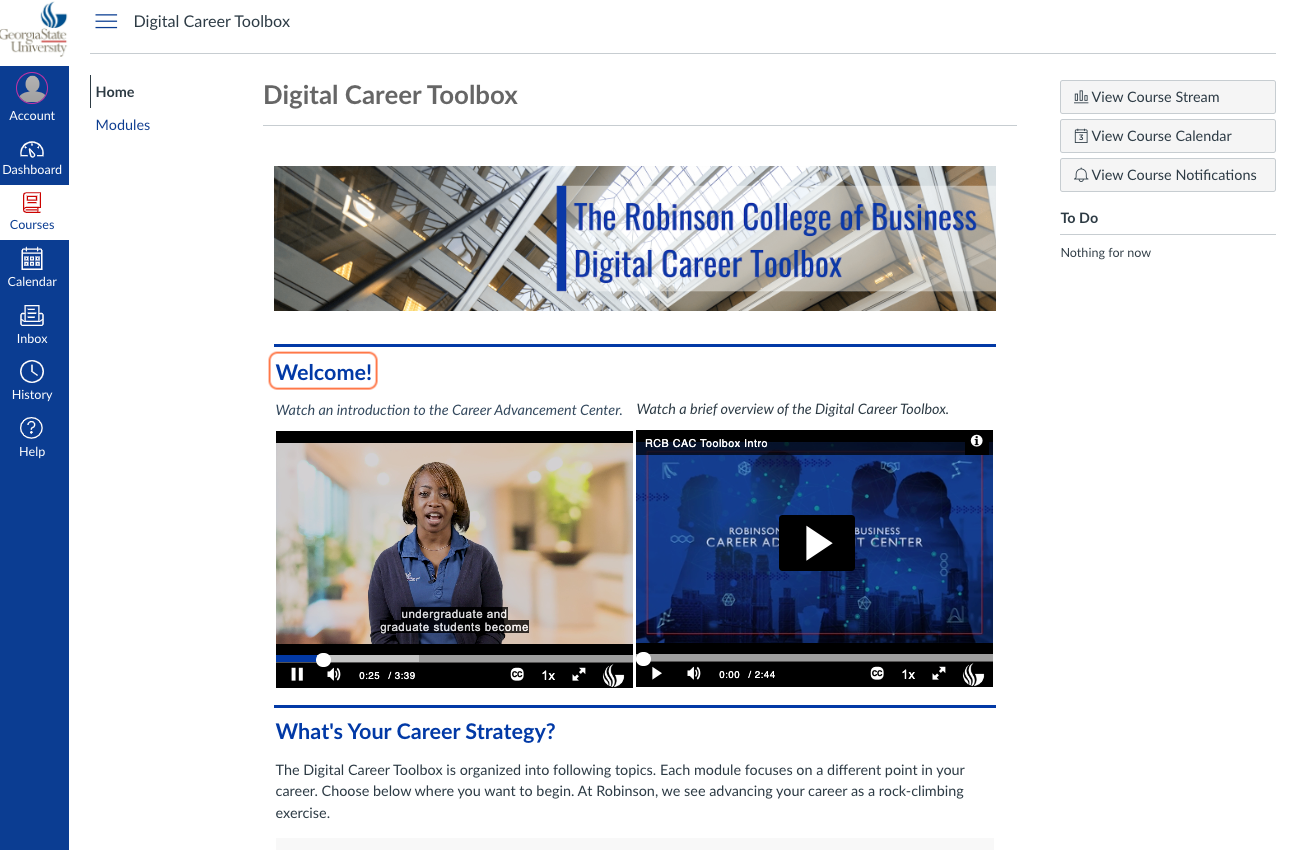Click the flame logo on the introduction video

[x=612, y=675]
